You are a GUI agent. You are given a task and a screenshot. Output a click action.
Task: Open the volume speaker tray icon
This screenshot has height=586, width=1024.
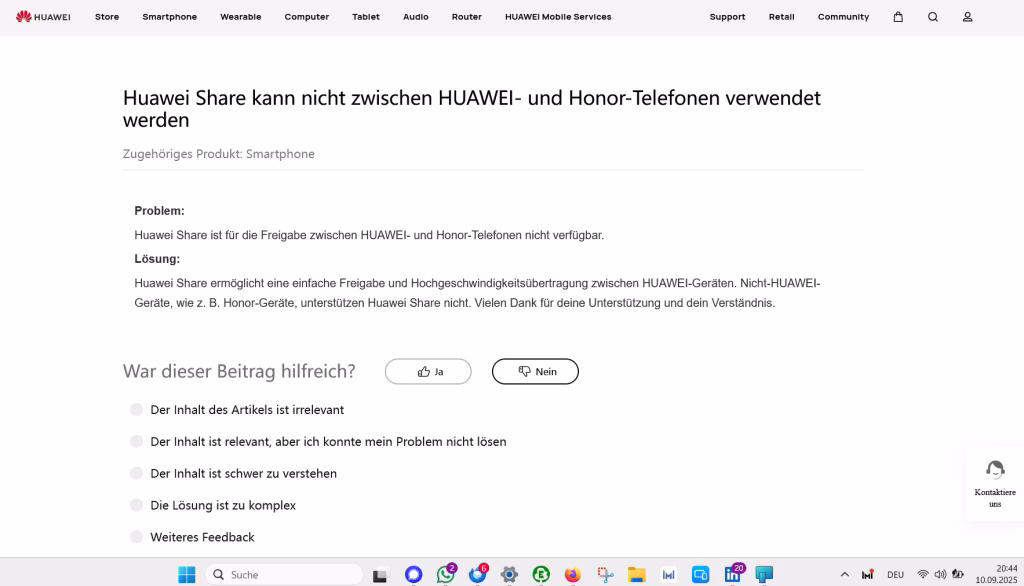[x=940, y=574]
